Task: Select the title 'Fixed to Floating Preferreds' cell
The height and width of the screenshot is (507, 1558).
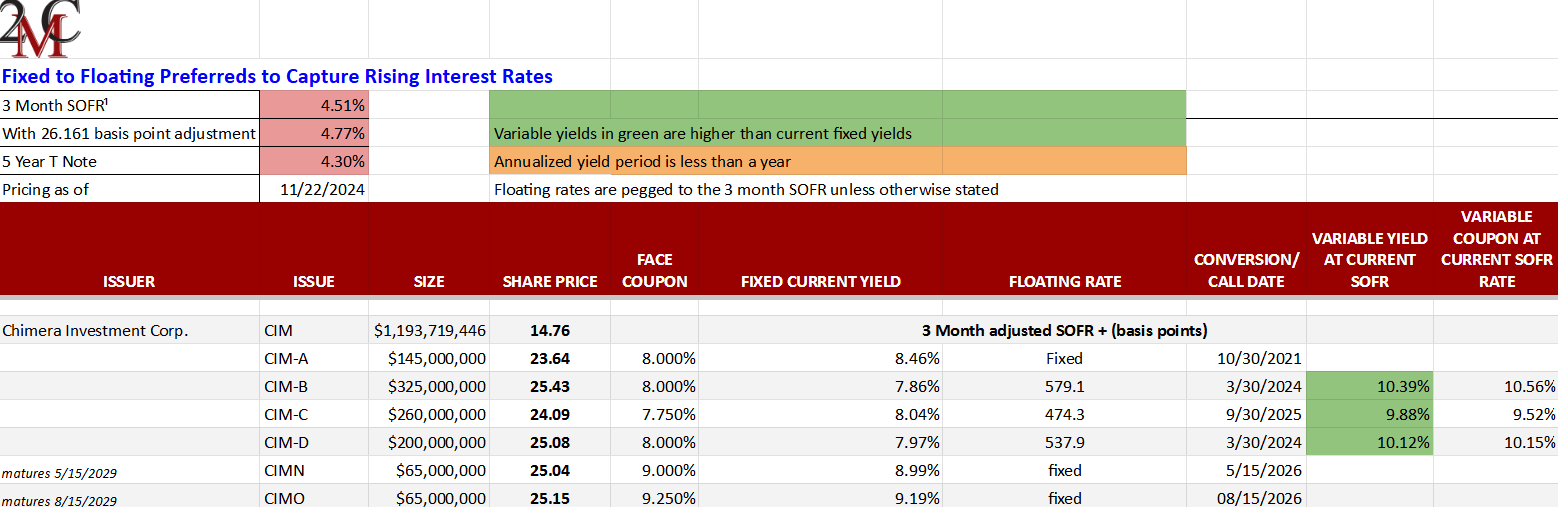Action: coord(277,76)
